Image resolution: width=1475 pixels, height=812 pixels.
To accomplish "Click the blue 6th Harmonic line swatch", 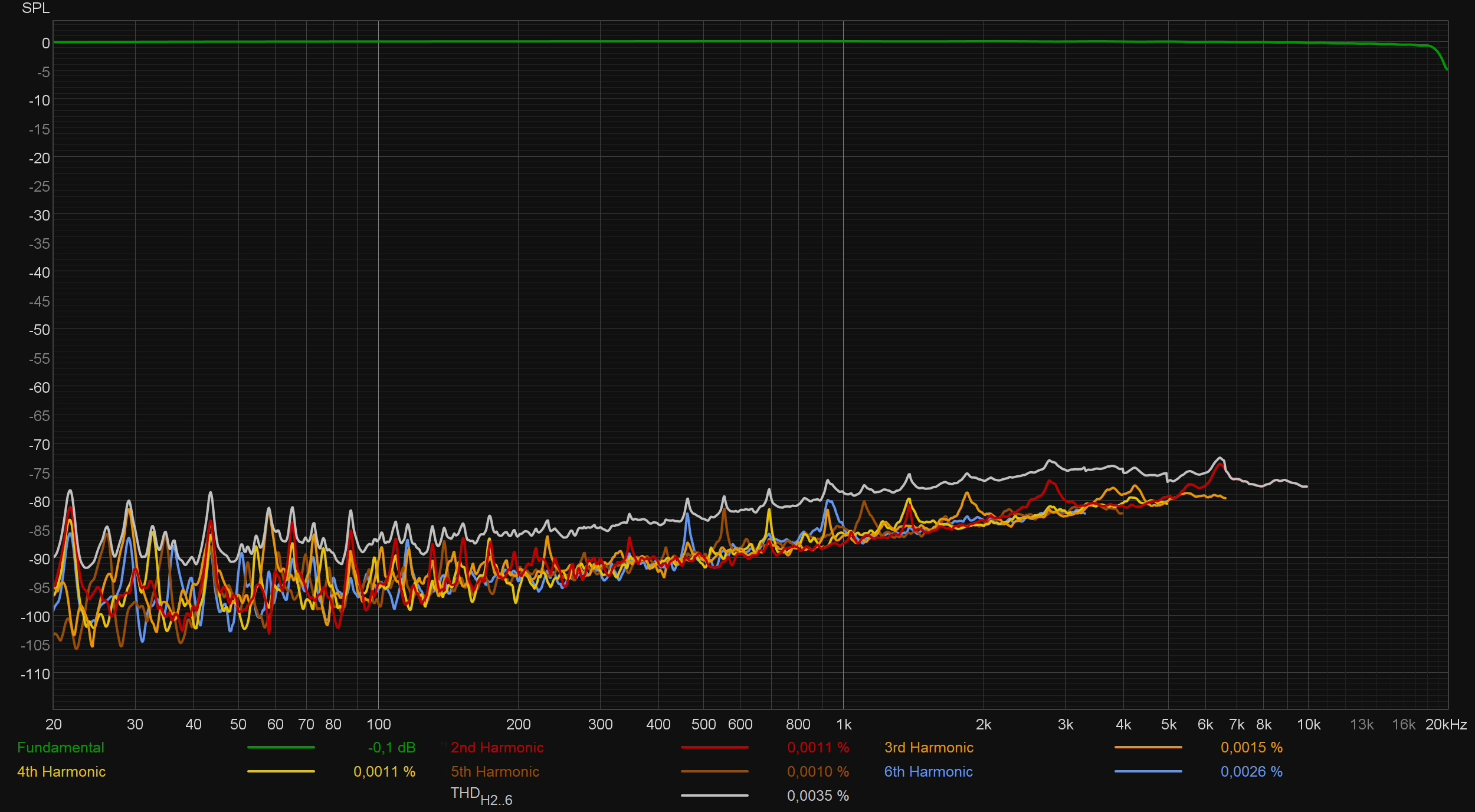I will pos(1148,771).
